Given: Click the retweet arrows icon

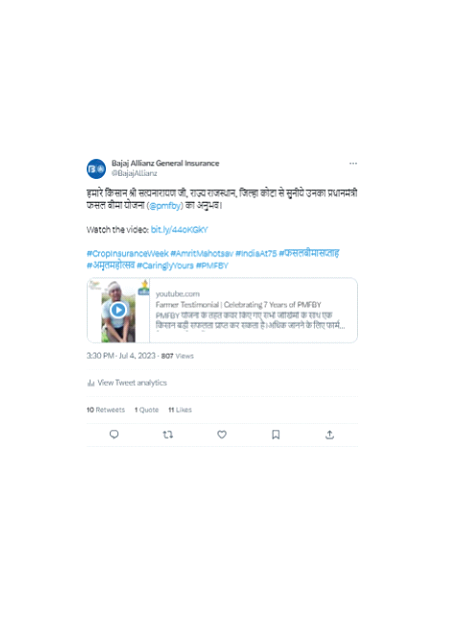Looking at the screenshot, I should coord(168,434).
